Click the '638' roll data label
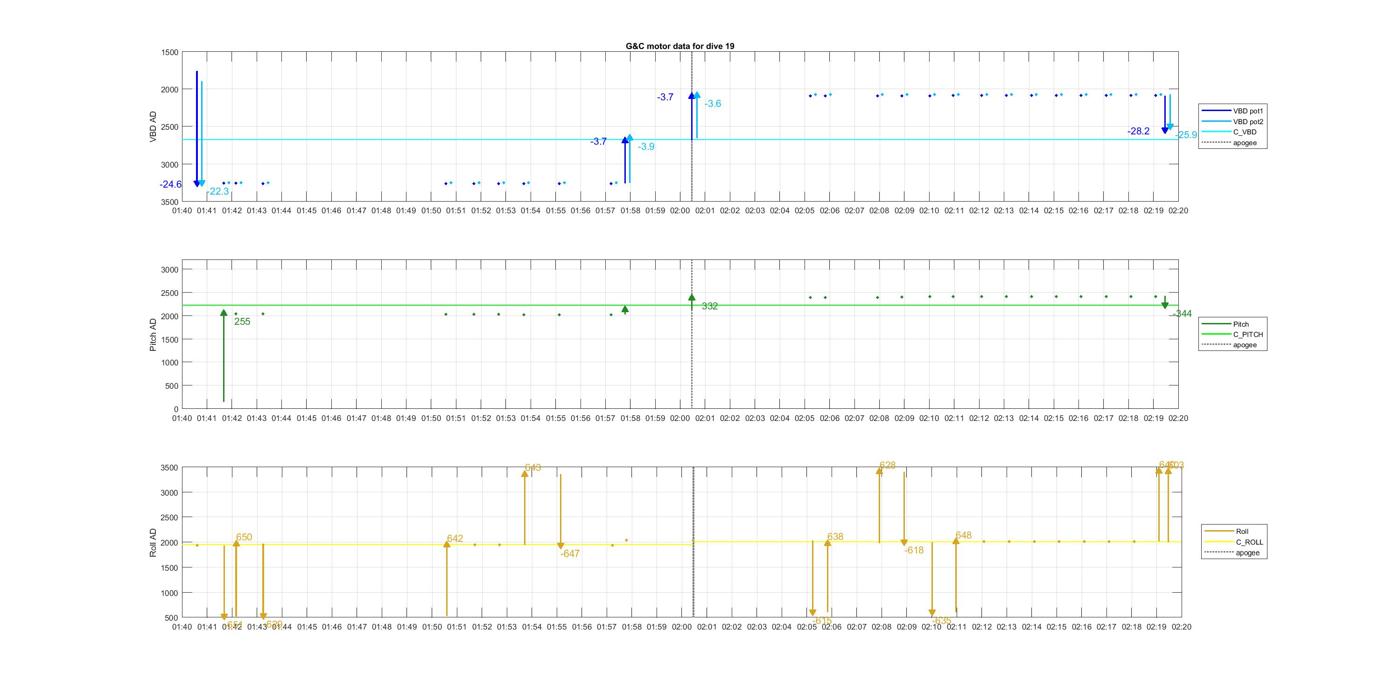Image resolution: width=1400 pixels, height=693 pixels. click(x=835, y=537)
